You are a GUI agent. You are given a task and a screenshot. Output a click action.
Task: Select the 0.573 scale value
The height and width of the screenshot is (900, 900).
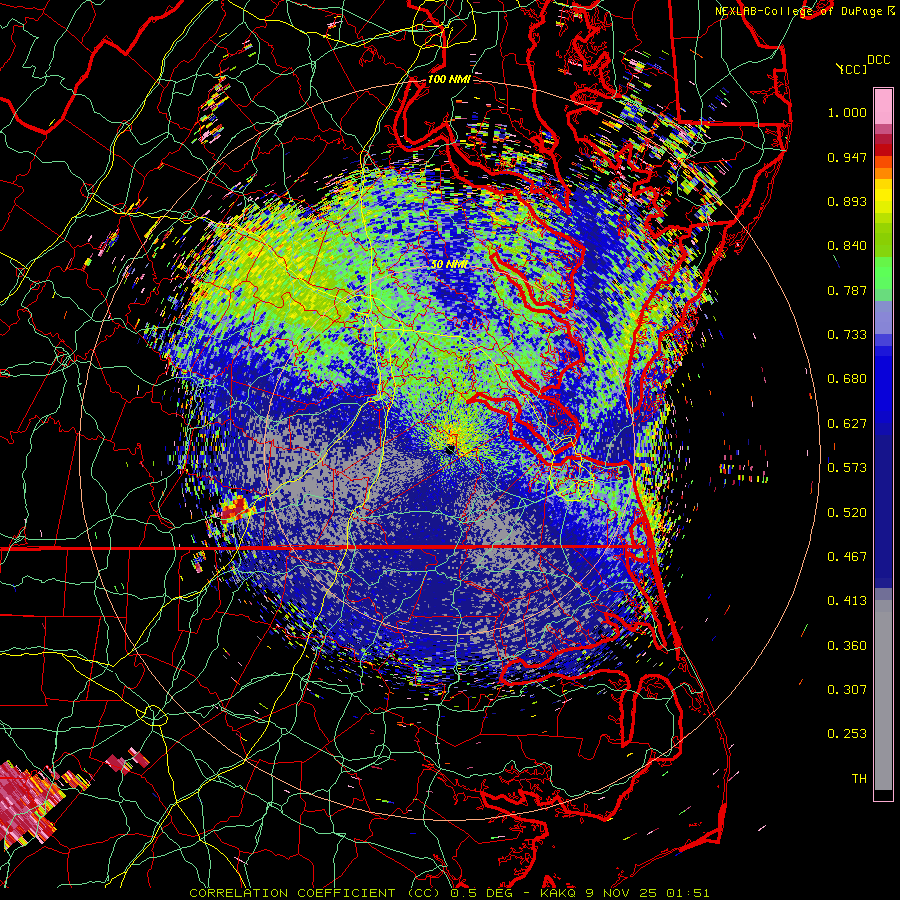[x=847, y=468]
